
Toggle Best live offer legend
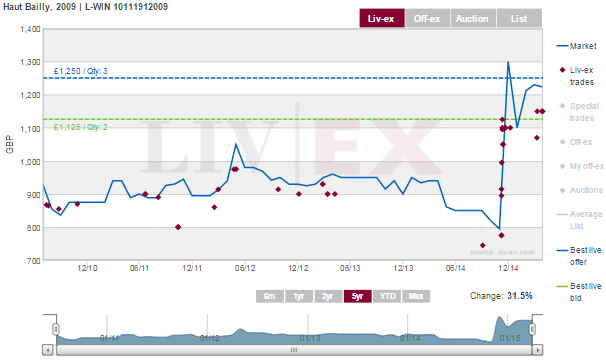point(579,256)
